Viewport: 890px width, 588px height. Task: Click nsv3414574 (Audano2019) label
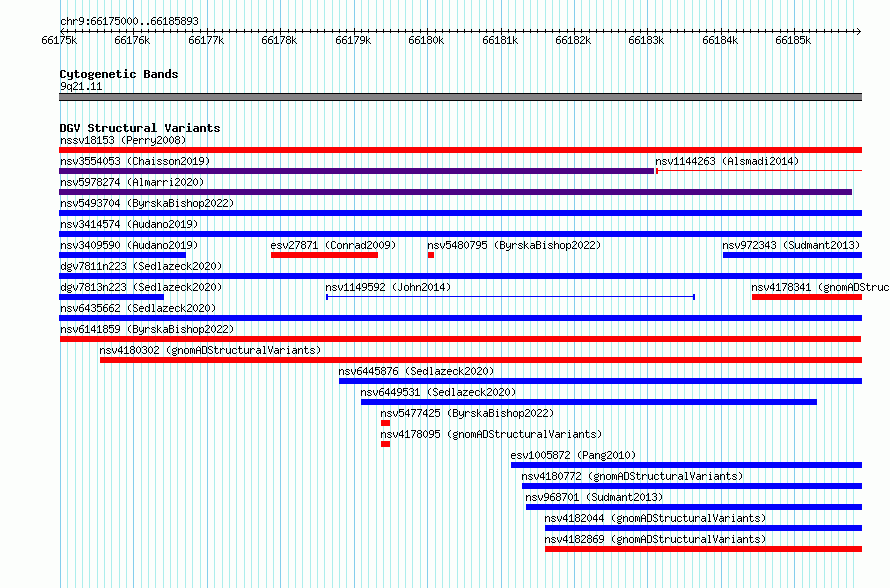[x=129, y=224]
